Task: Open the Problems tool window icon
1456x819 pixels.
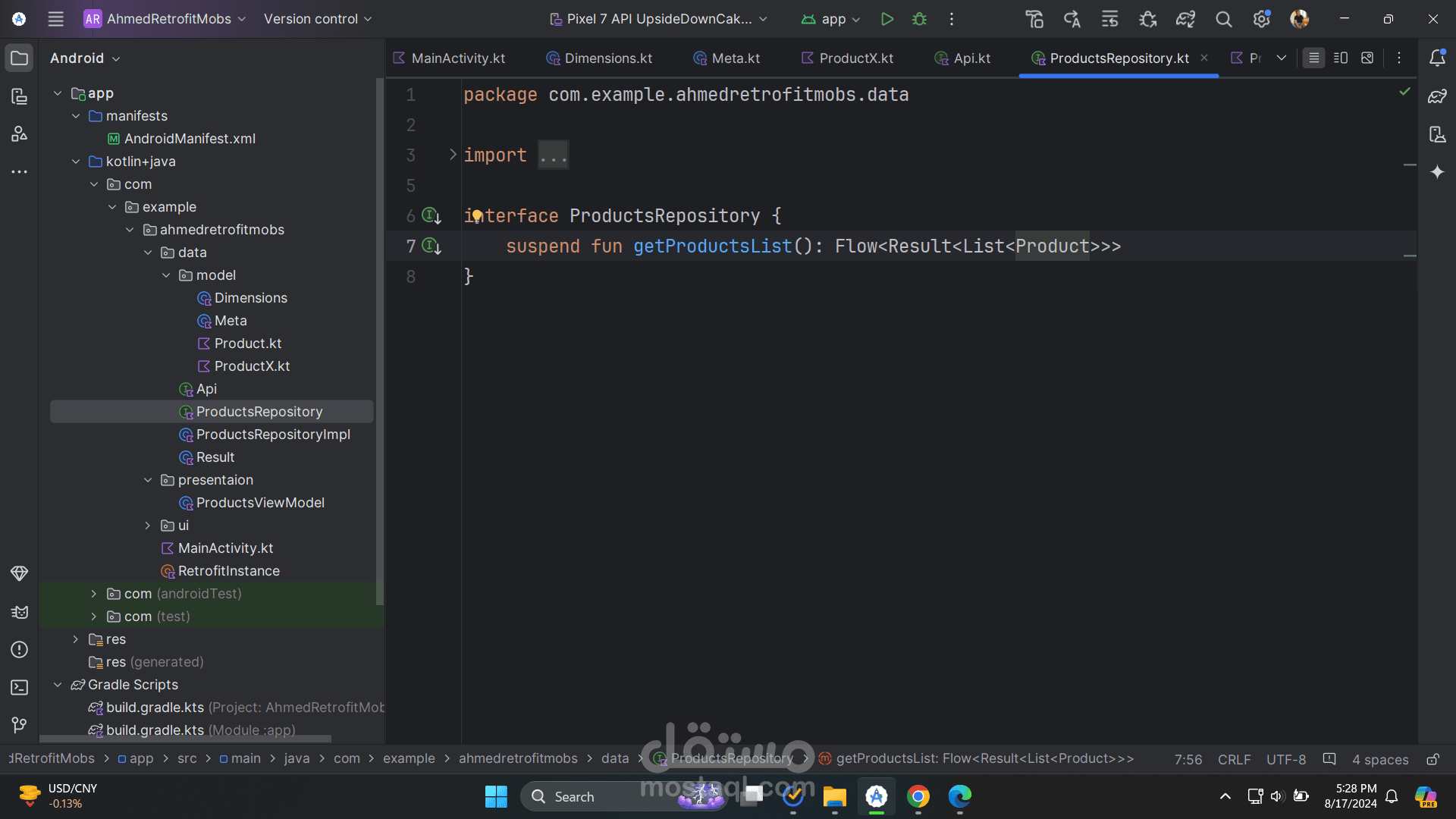Action: coord(19,650)
